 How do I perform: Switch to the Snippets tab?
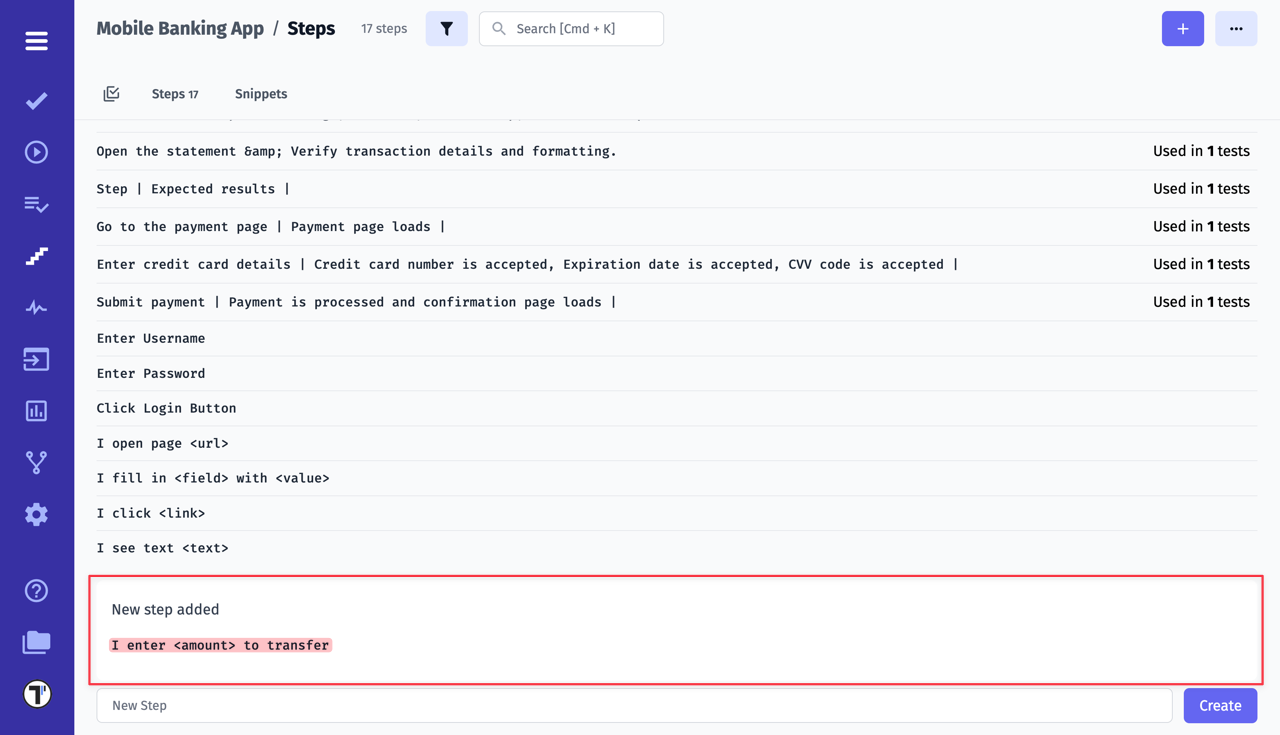point(260,93)
